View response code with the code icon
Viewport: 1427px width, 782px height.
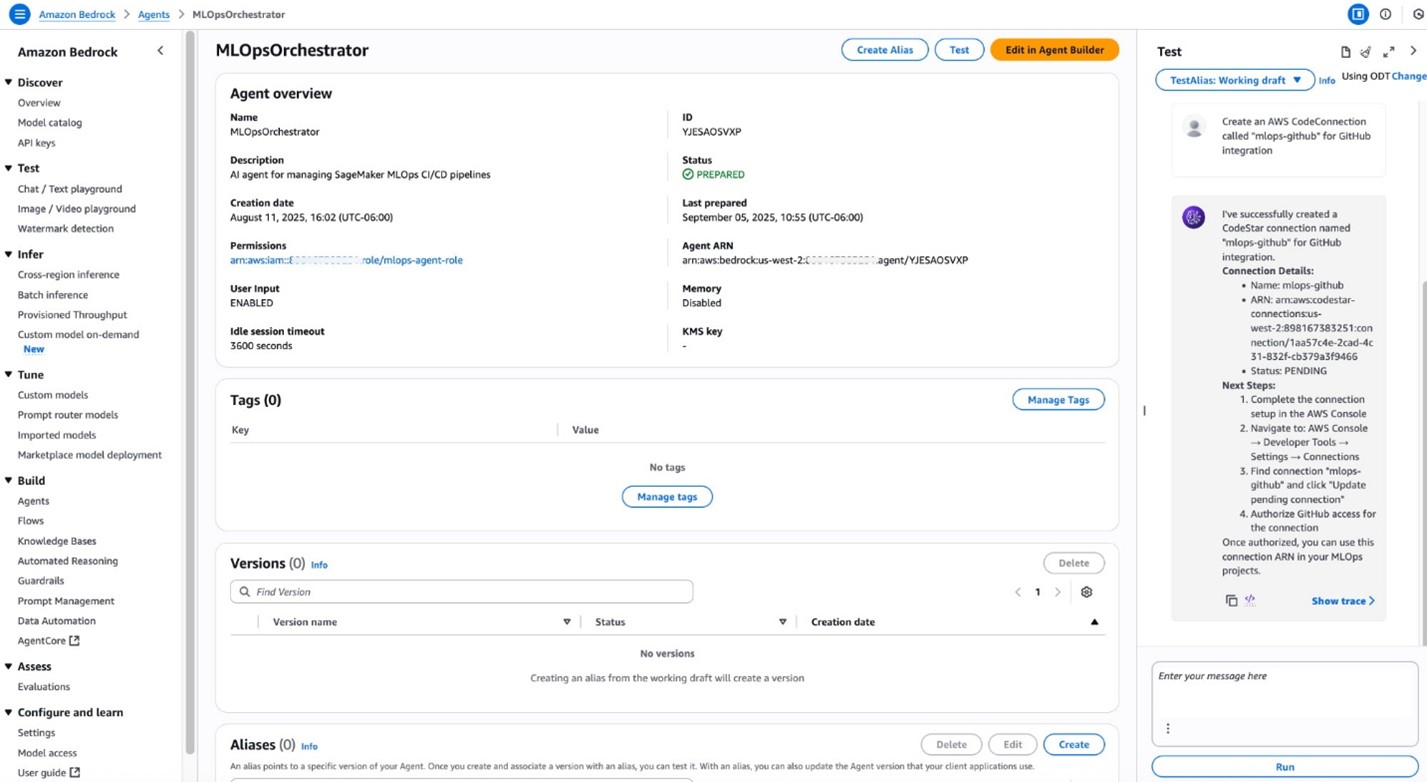click(x=1249, y=599)
